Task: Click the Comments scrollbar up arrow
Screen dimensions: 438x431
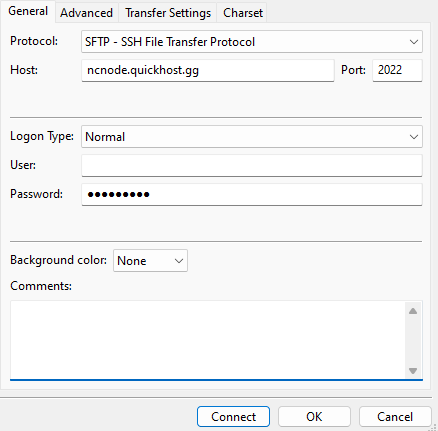Action: click(413, 311)
